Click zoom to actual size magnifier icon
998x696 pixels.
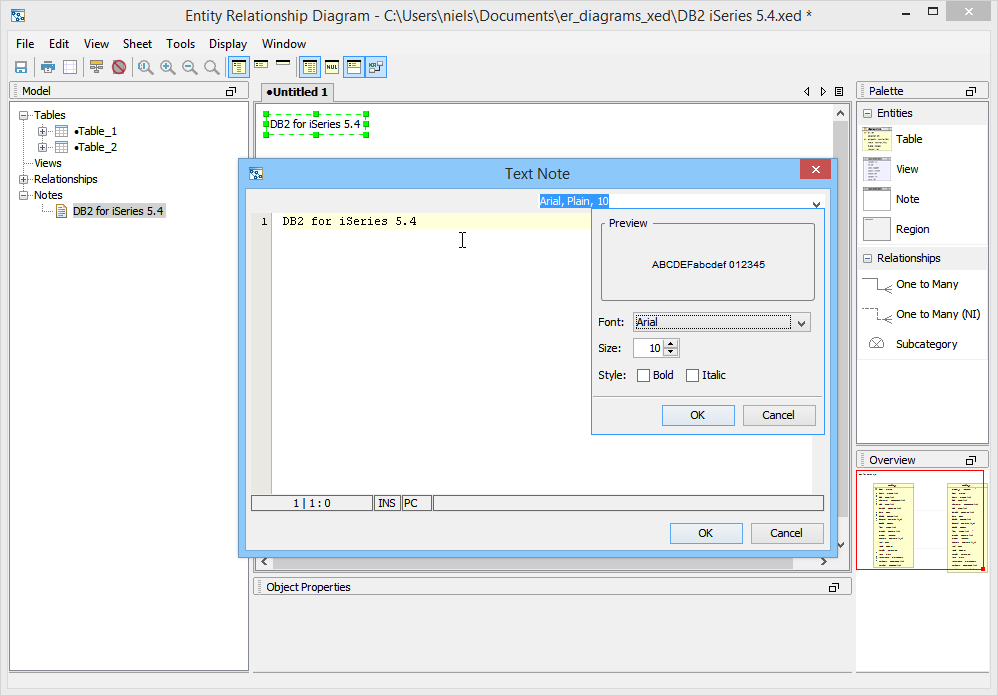146,67
